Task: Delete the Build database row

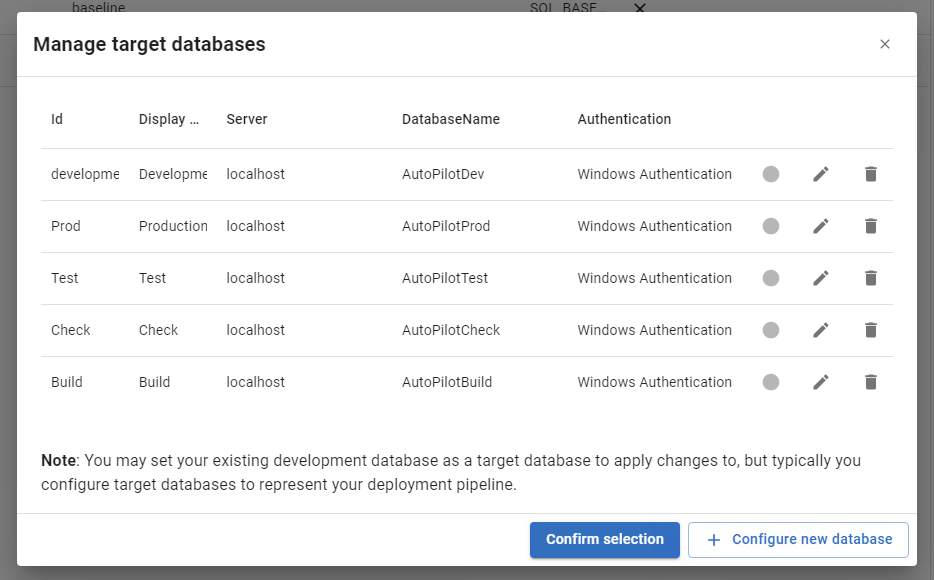Action: [870, 382]
